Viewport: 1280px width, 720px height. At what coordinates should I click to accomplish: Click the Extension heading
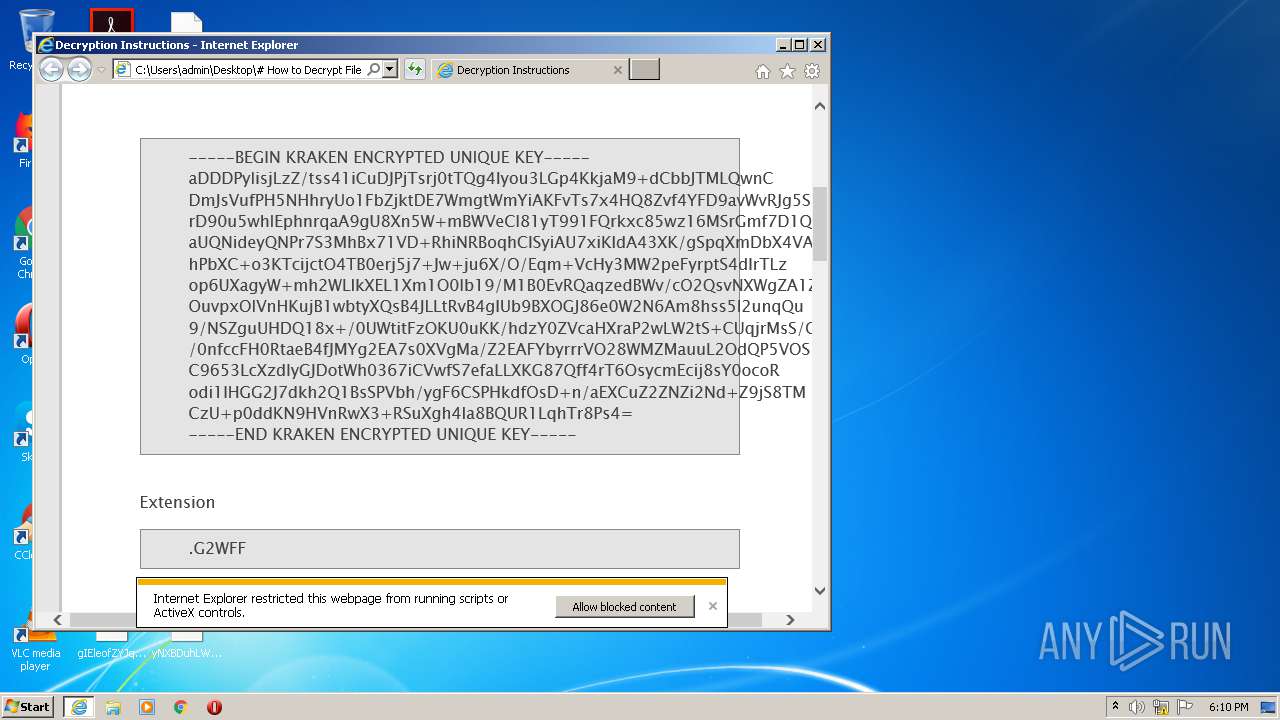pyautogui.click(x=177, y=502)
